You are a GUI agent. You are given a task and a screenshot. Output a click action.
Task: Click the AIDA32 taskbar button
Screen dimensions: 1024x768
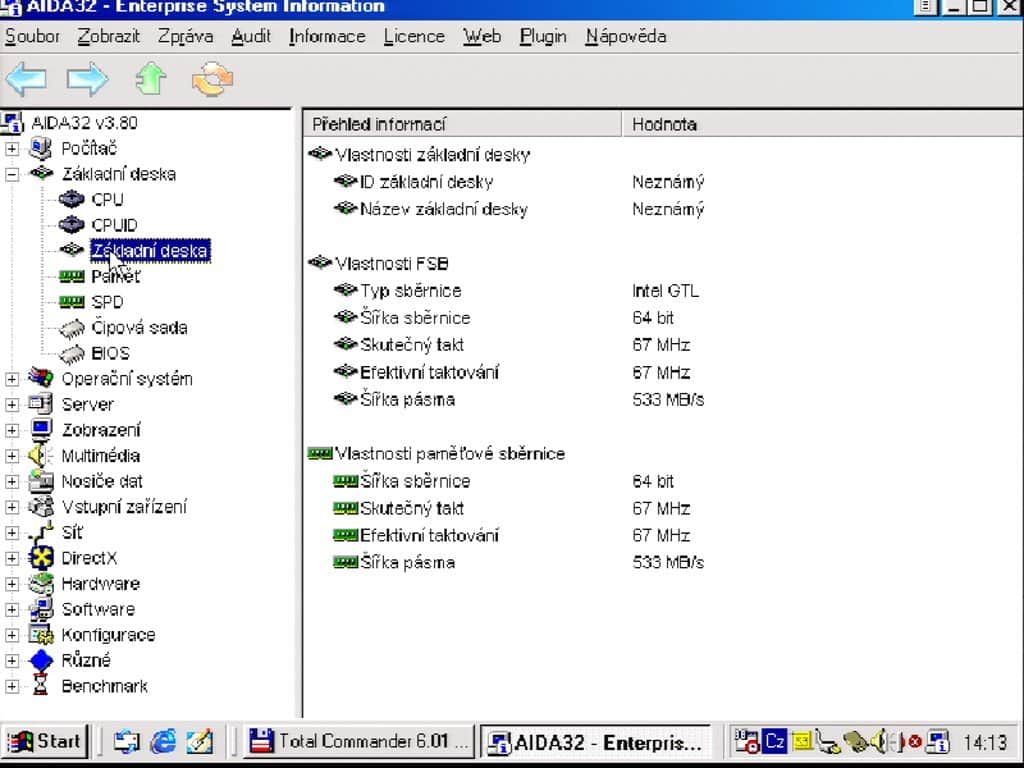[x=596, y=741]
